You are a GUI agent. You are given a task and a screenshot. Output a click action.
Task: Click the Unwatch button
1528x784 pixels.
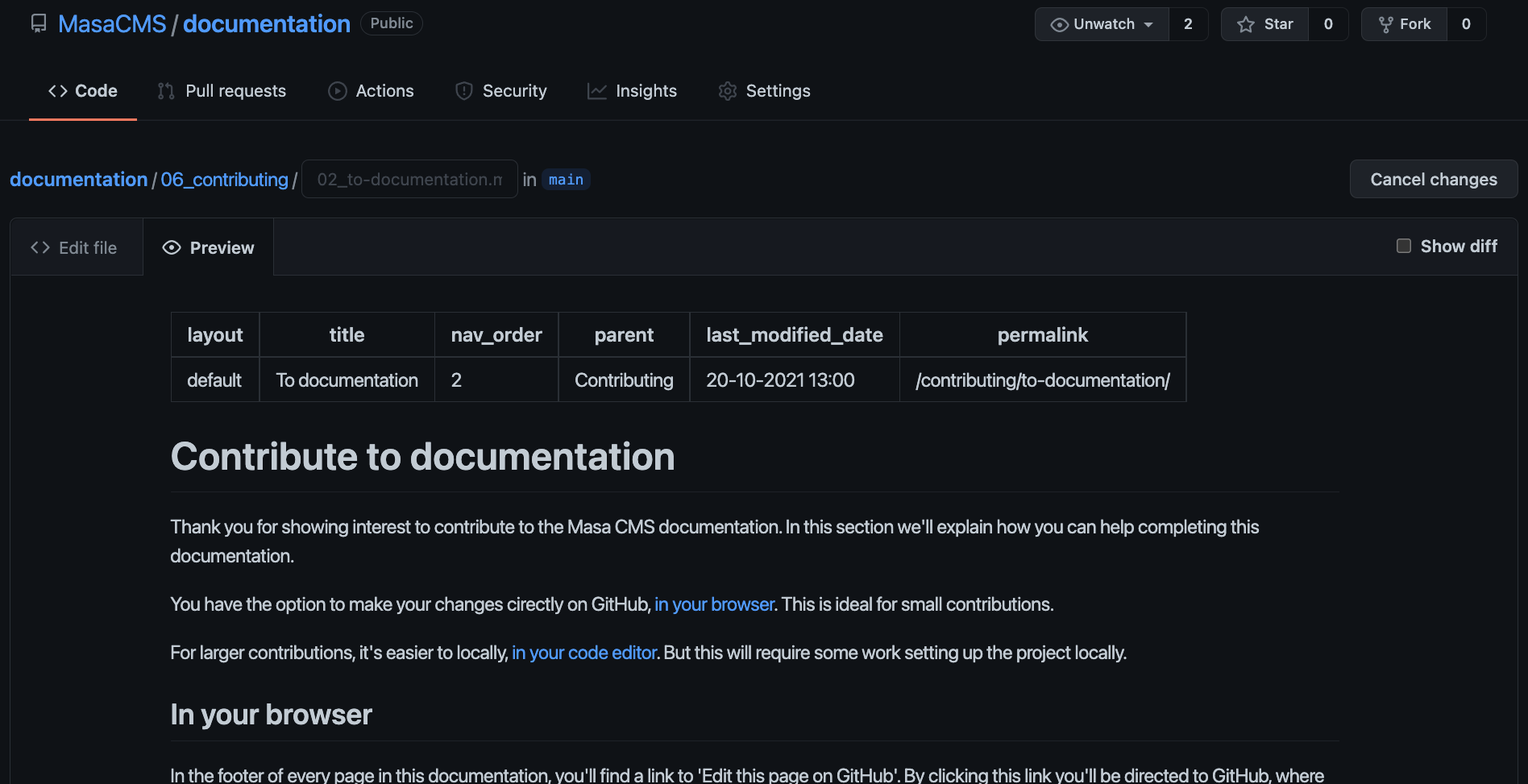1102,24
